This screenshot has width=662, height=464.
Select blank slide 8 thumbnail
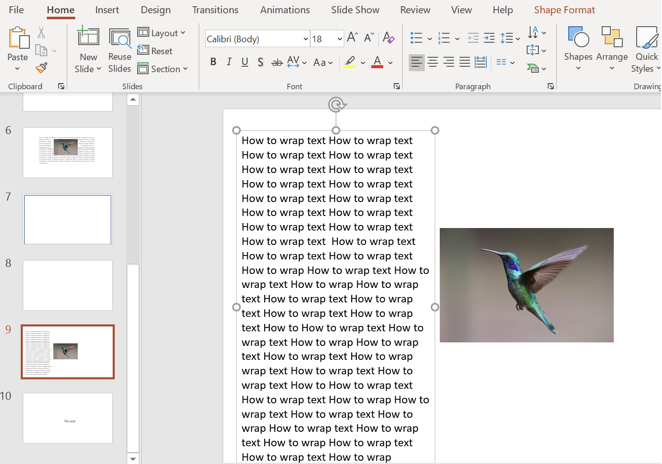pyautogui.click(x=68, y=285)
